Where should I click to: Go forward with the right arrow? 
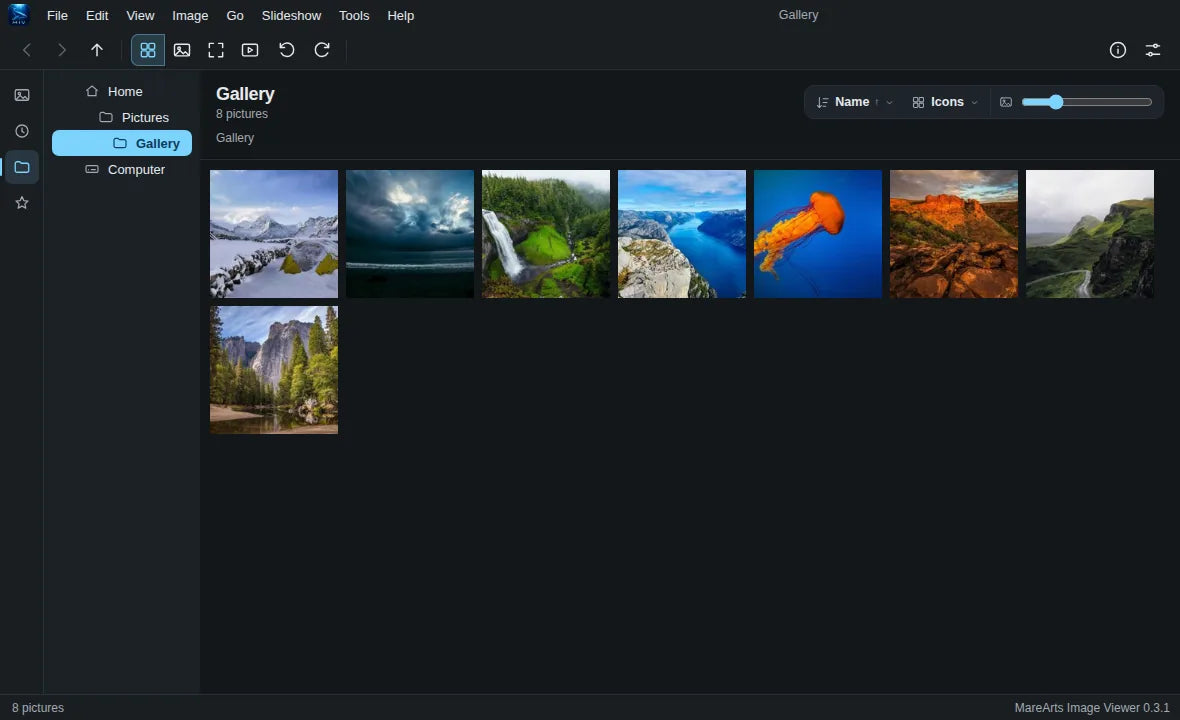[x=62, y=50]
